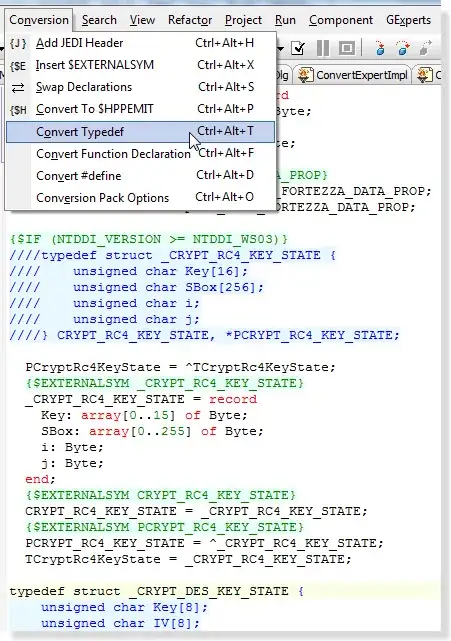Open the Refactor menu
451x641 pixels.
tap(190, 20)
